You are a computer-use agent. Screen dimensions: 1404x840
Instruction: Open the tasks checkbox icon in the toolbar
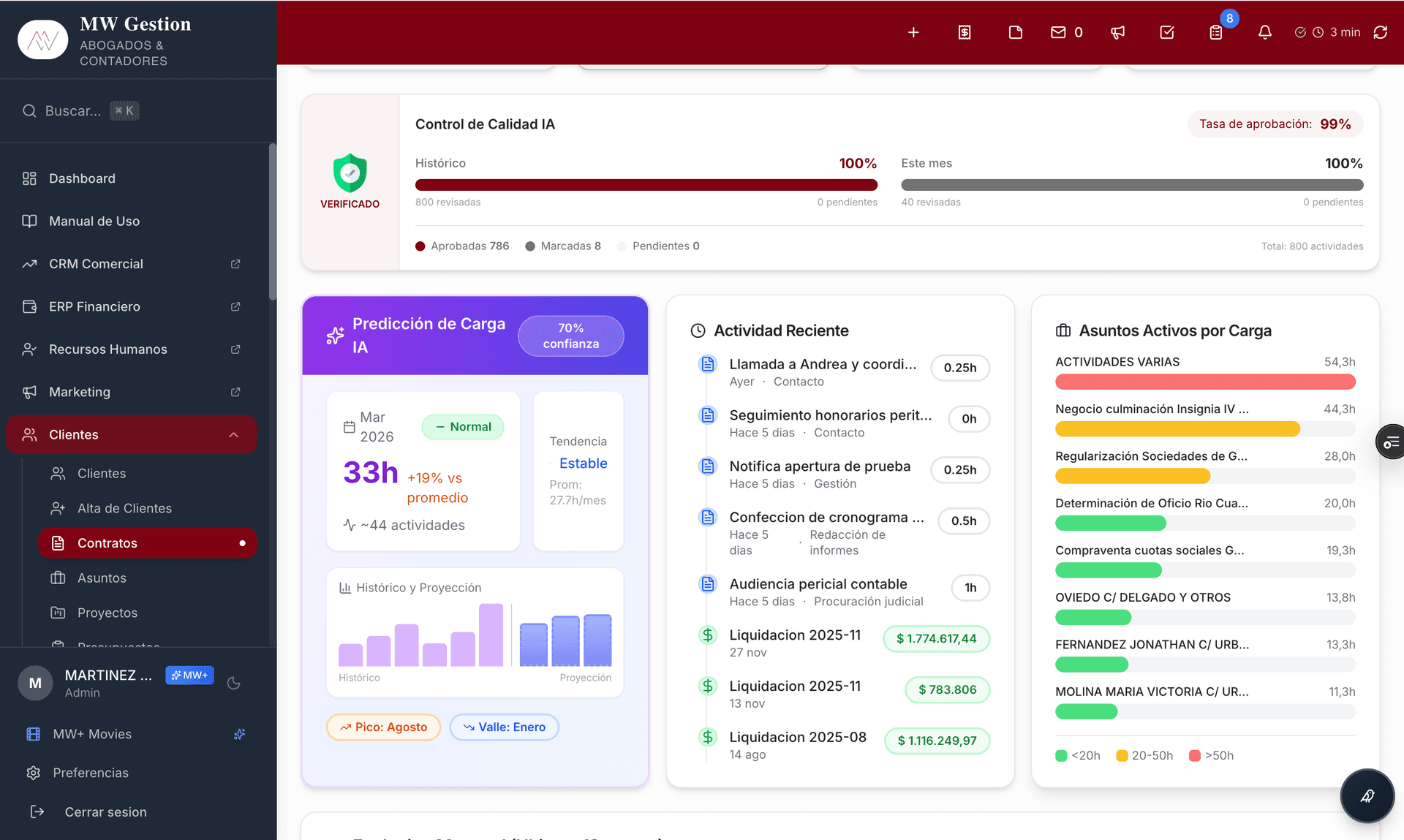(1167, 32)
